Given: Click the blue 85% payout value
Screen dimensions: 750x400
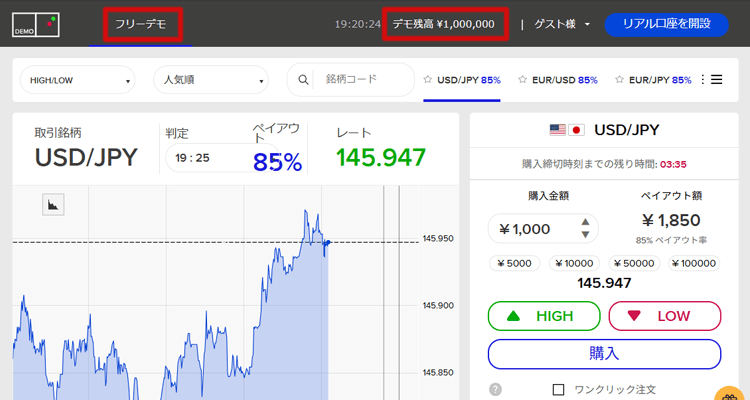Looking at the screenshot, I should pyautogui.click(x=277, y=162).
